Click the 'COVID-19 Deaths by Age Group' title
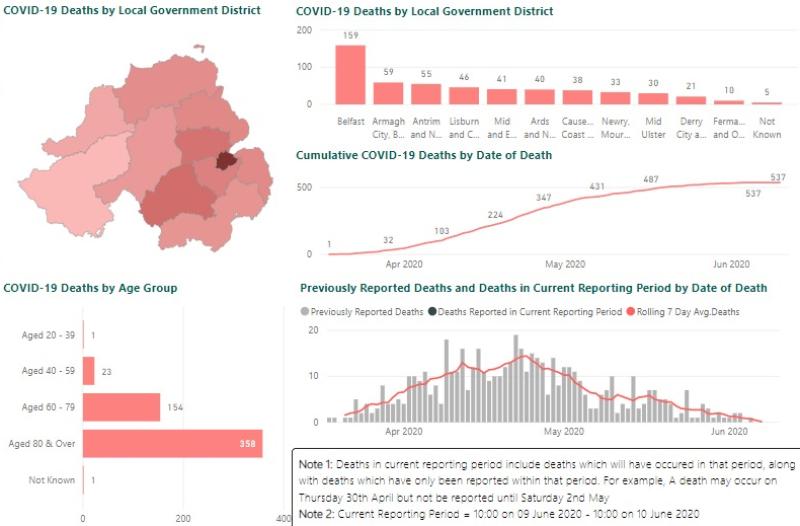 point(90,288)
